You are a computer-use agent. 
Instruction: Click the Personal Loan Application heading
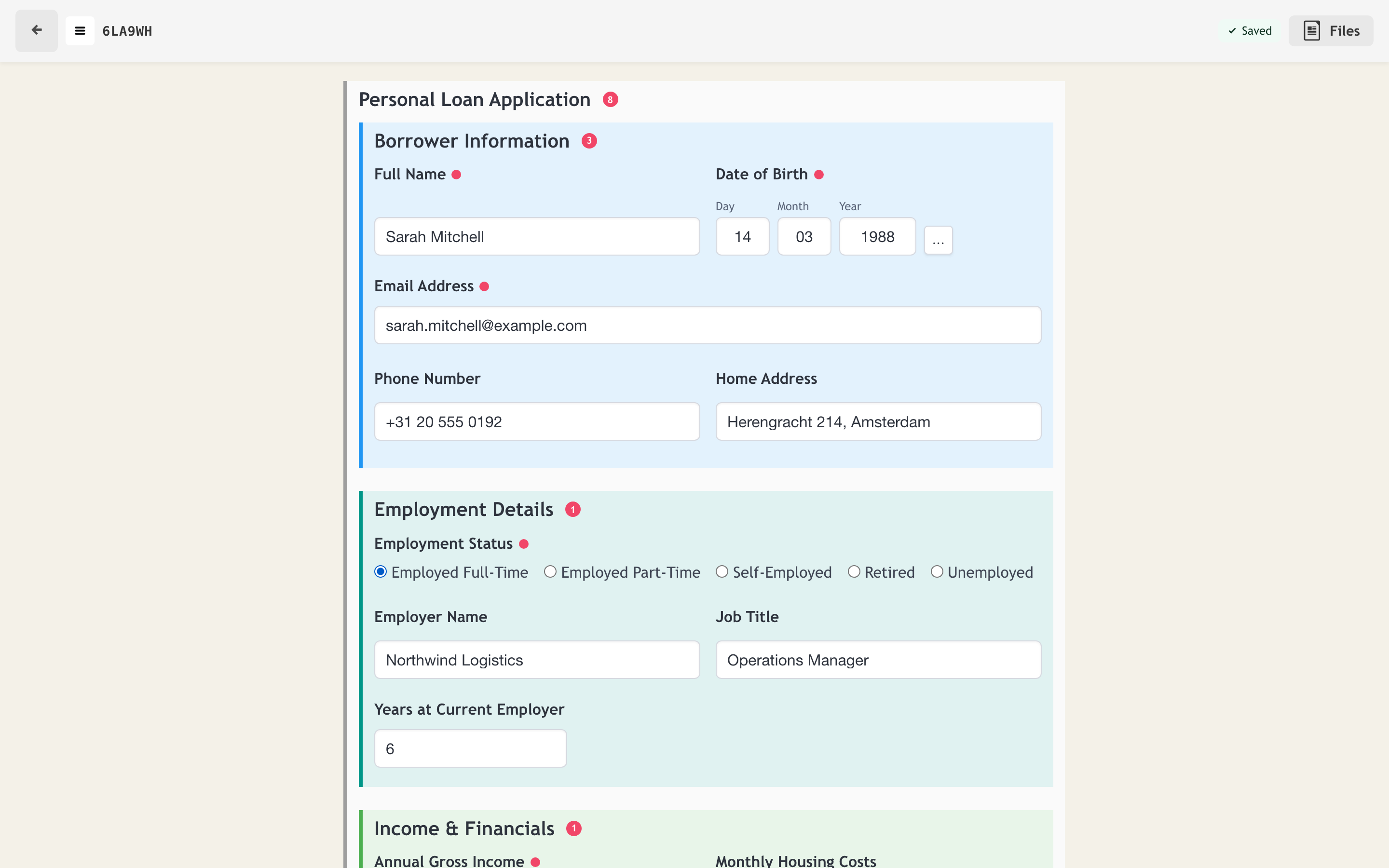pyautogui.click(x=475, y=100)
